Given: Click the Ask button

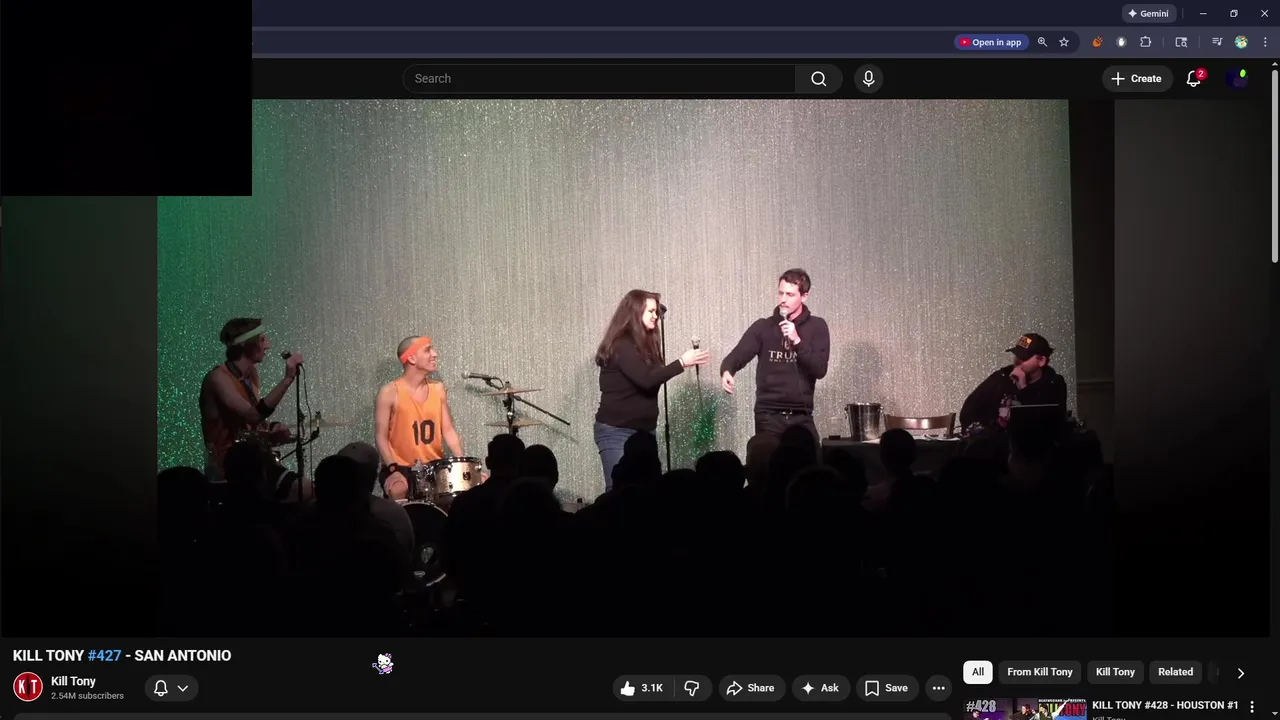Looking at the screenshot, I should click(819, 688).
